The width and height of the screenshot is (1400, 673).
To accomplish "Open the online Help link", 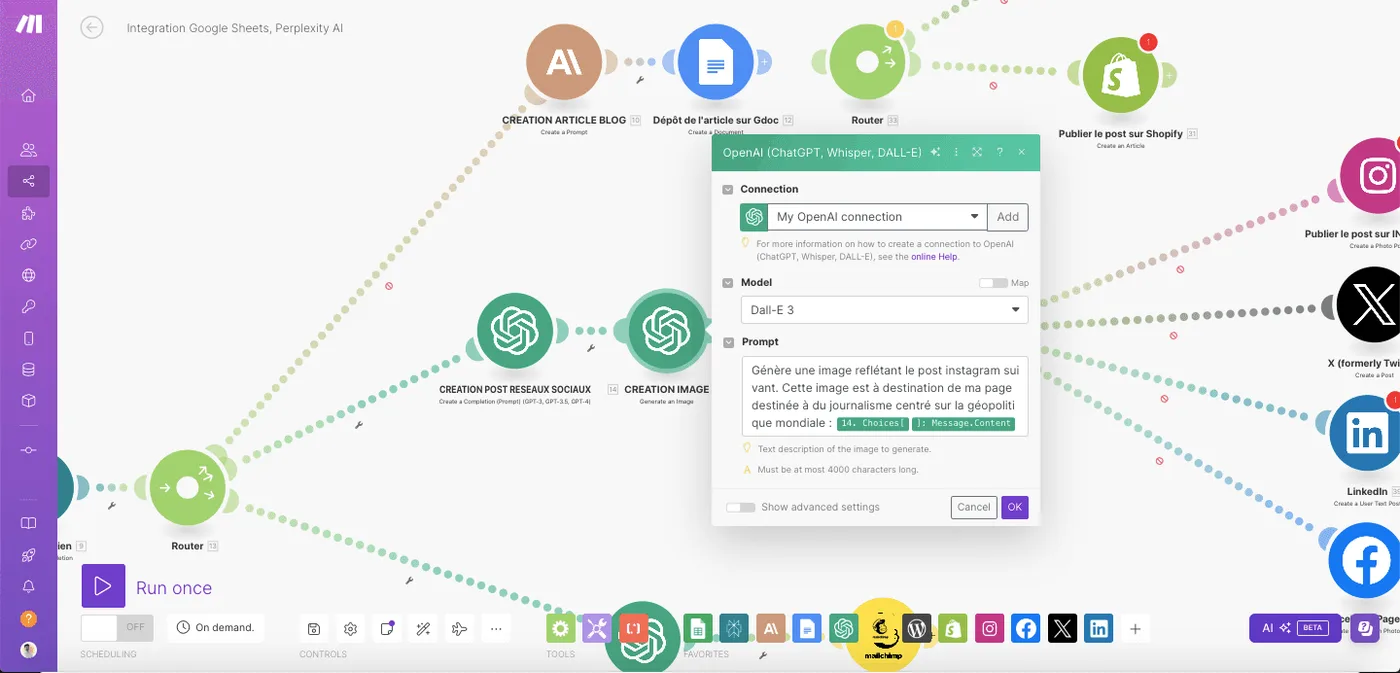I will click(934, 257).
